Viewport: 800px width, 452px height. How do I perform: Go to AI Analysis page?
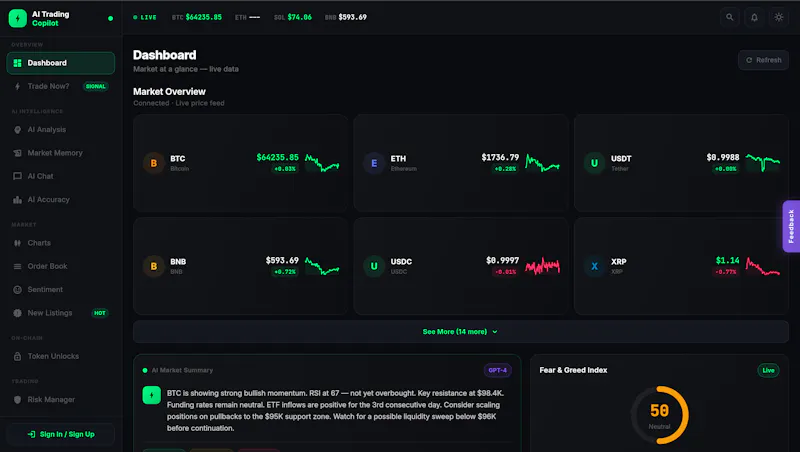(61, 130)
